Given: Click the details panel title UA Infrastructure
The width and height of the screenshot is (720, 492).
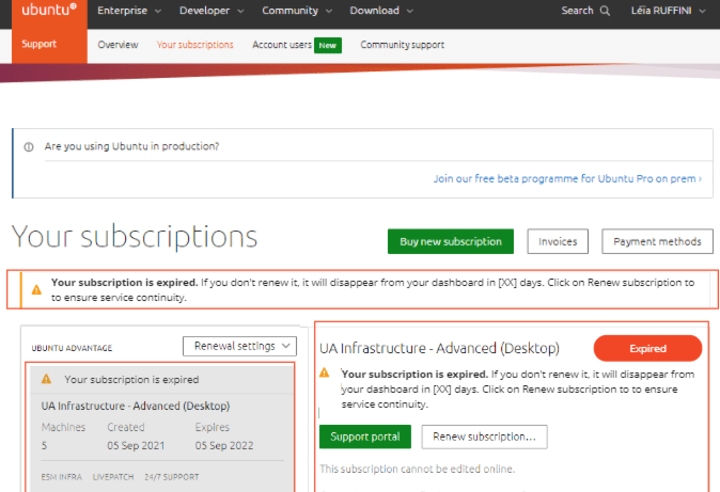Looking at the screenshot, I should (x=439, y=348).
